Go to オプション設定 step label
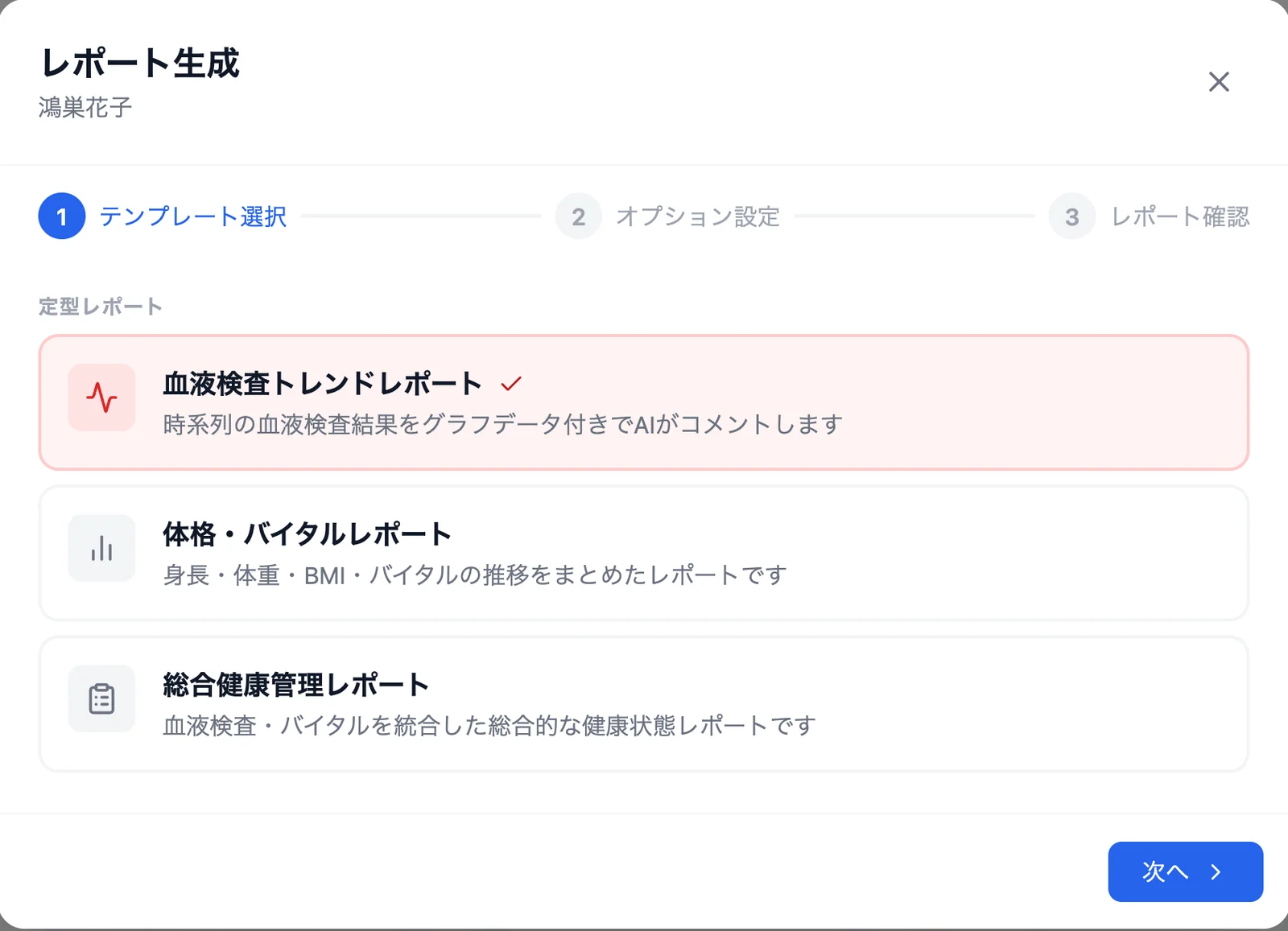This screenshot has width=1288, height=931. [698, 216]
